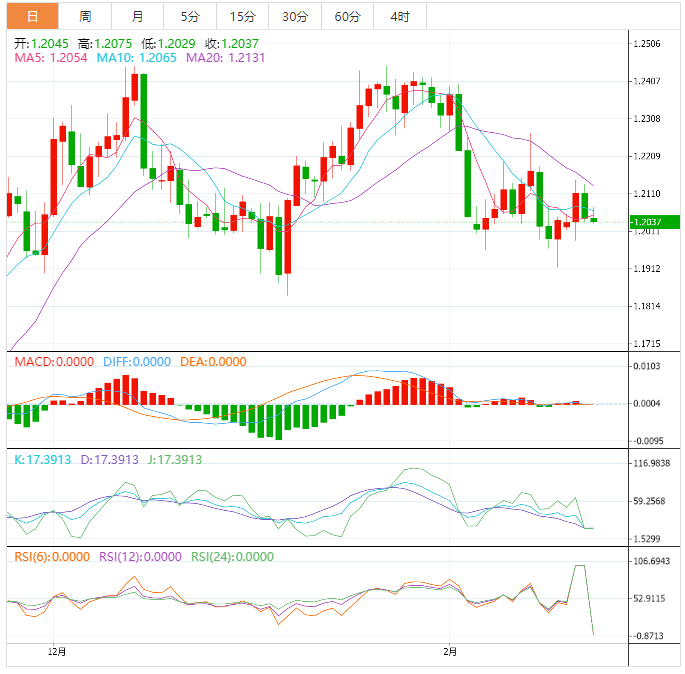
Task: Switch to the 60分 timeframe tab
Action: 347,16
